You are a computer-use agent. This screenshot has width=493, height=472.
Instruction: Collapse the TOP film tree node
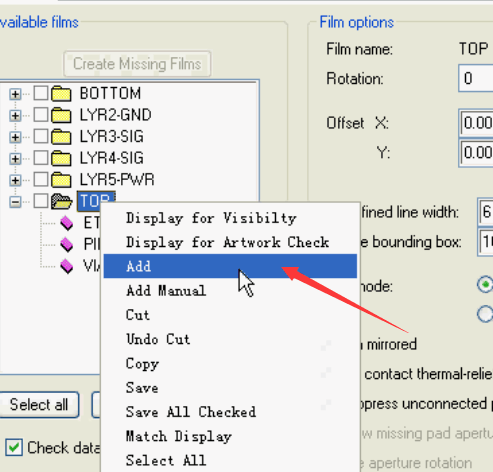tap(15, 202)
